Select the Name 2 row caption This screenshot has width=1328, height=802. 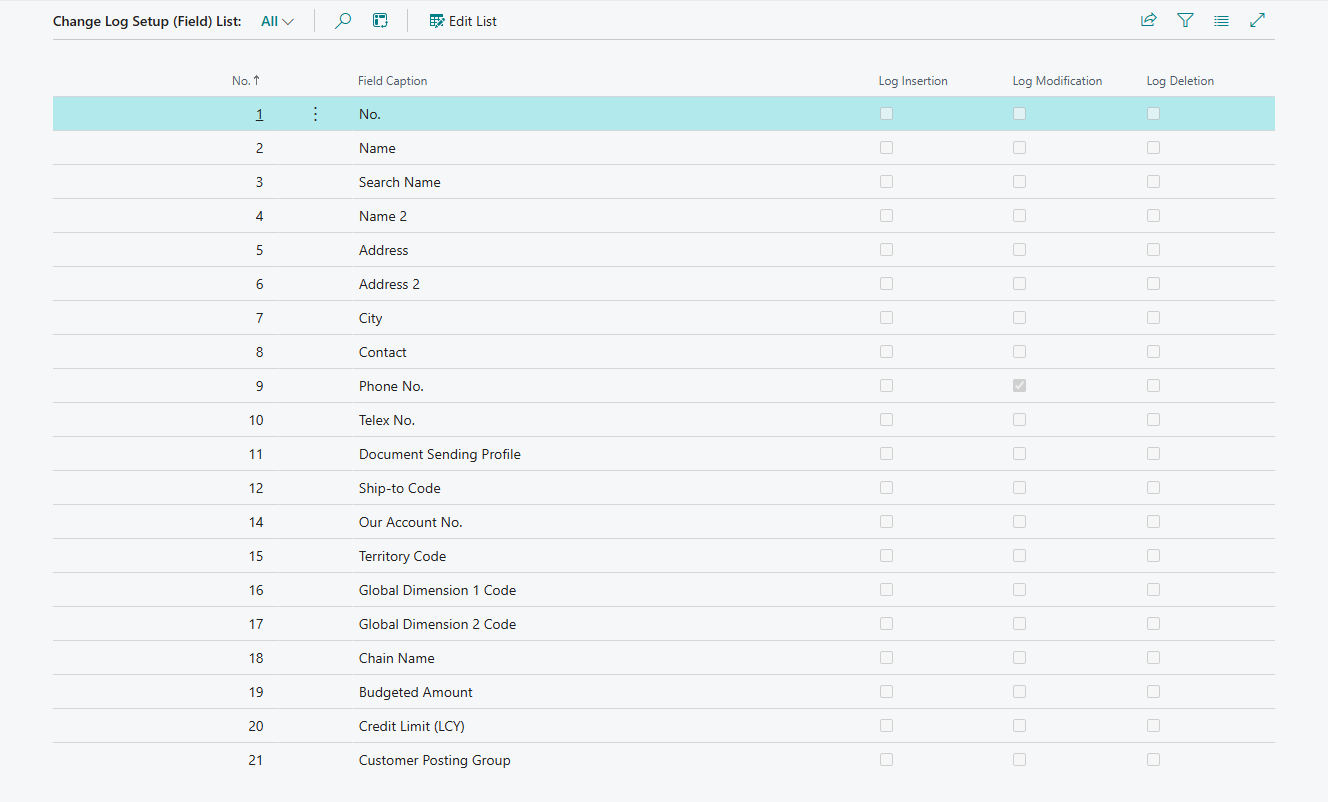click(x=383, y=216)
